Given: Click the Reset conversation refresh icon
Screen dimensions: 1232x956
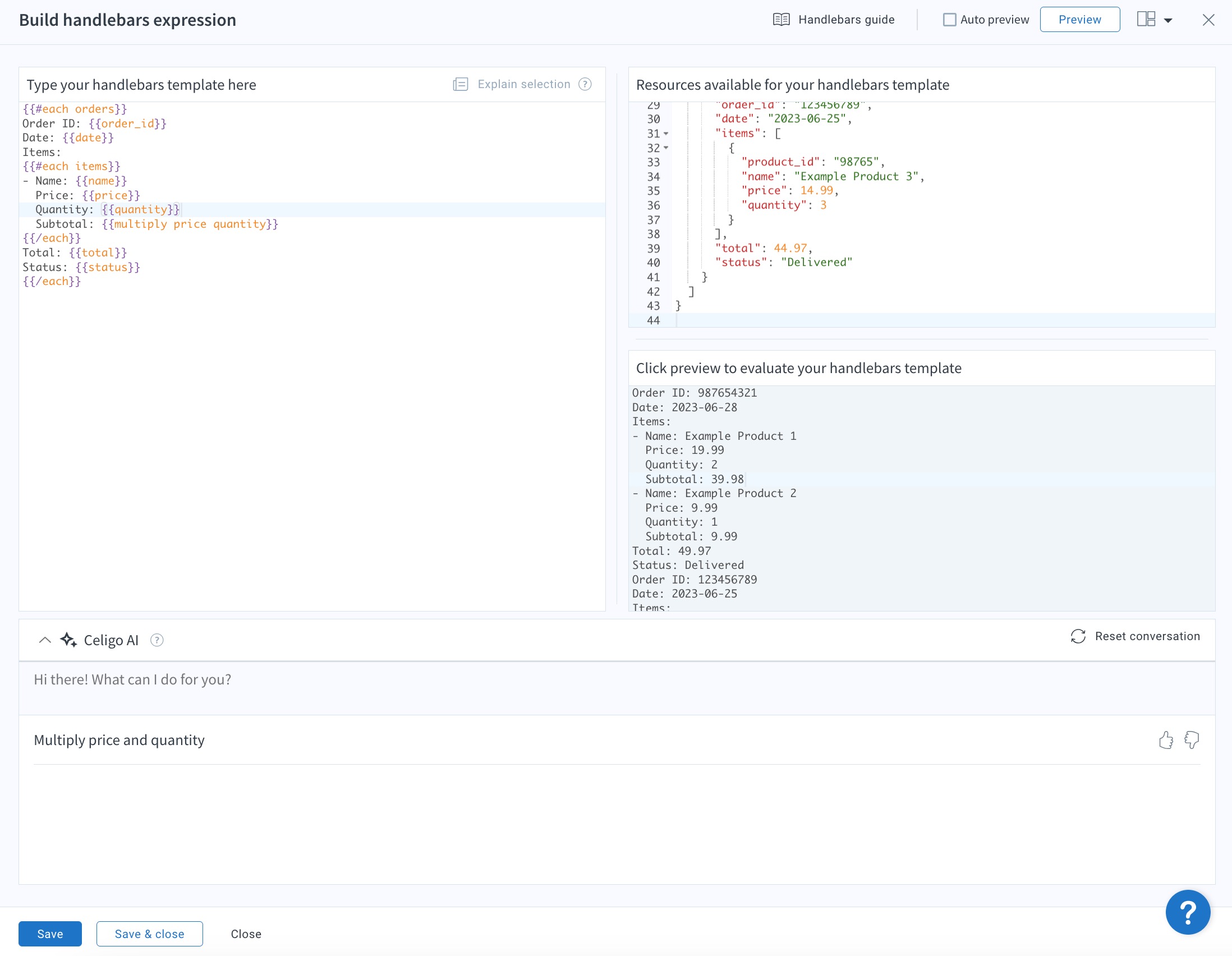Looking at the screenshot, I should click(x=1078, y=636).
